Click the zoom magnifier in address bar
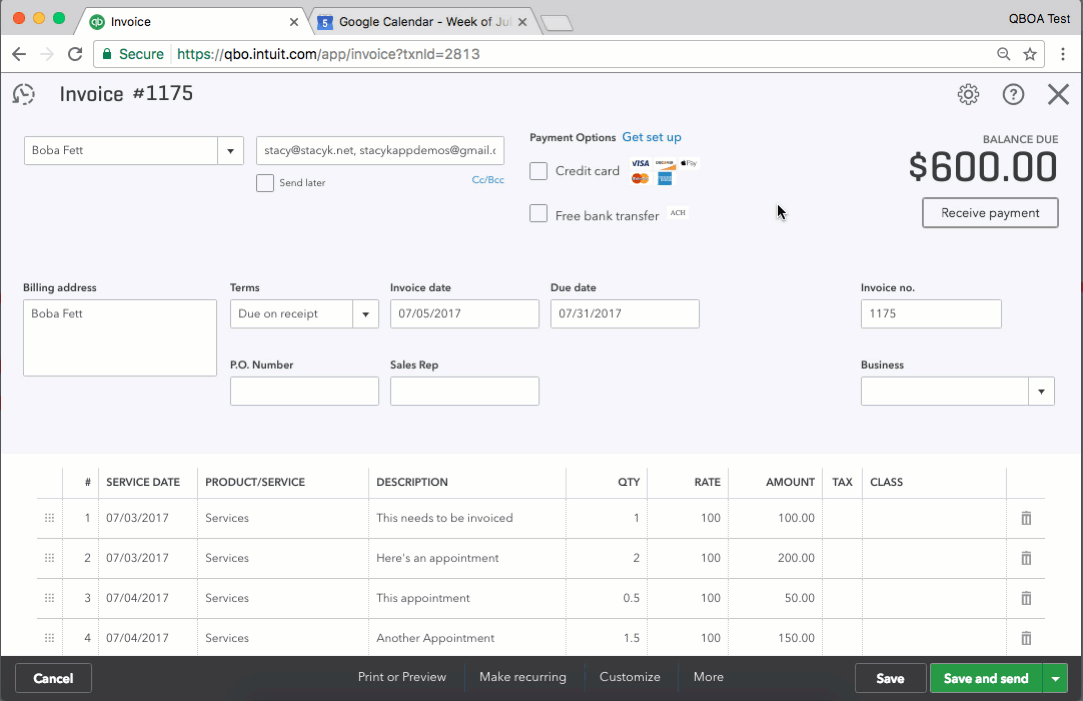The width and height of the screenshot is (1083, 701). pyautogui.click(x=1004, y=54)
